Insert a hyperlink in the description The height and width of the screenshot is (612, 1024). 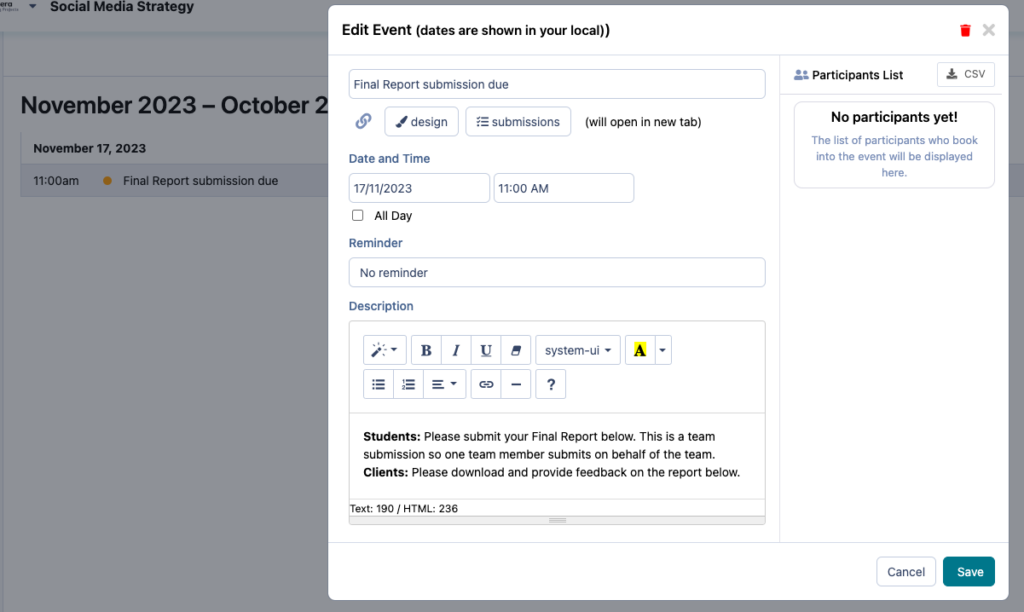coord(486,384)
